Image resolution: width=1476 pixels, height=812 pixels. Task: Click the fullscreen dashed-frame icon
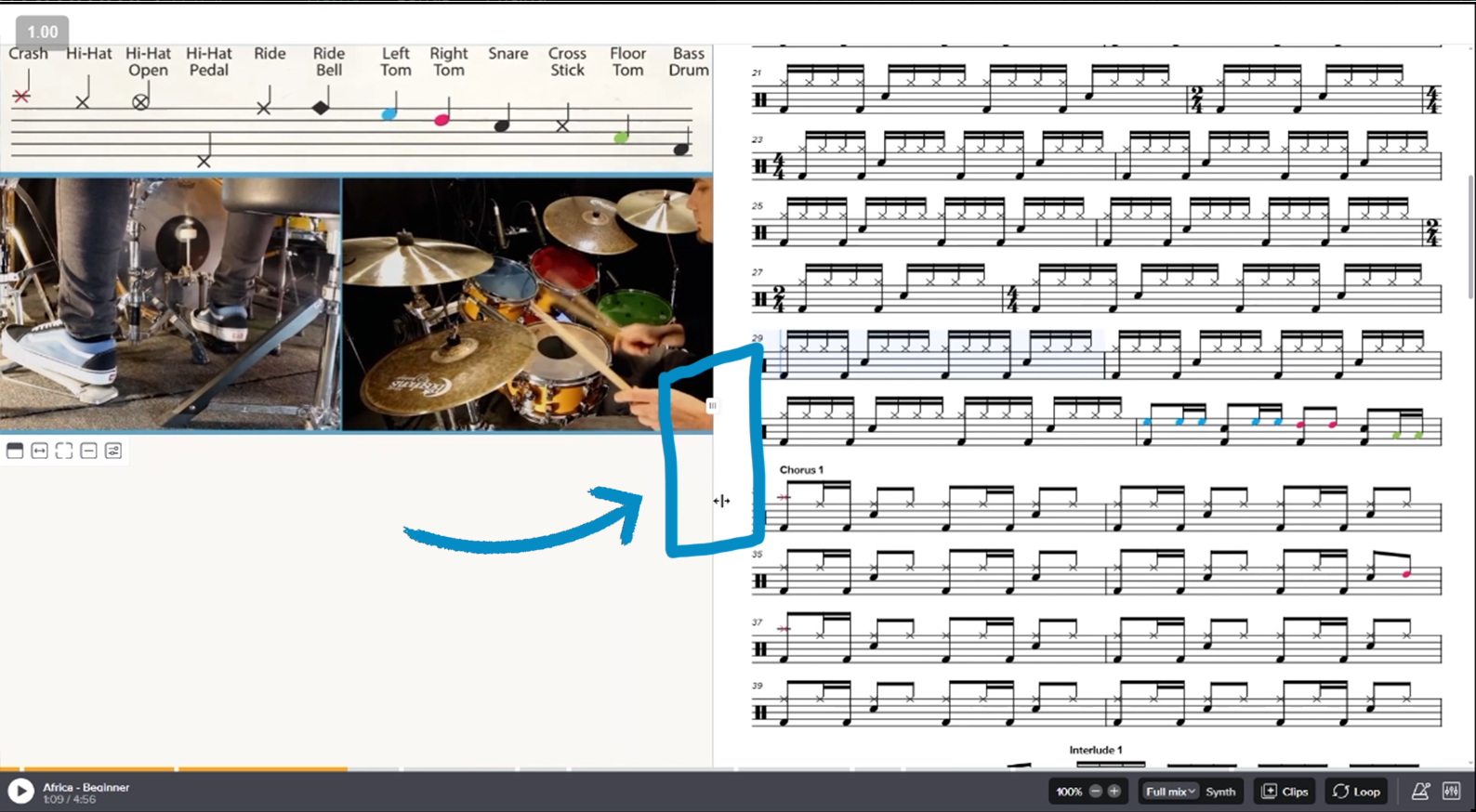point(64,452)
